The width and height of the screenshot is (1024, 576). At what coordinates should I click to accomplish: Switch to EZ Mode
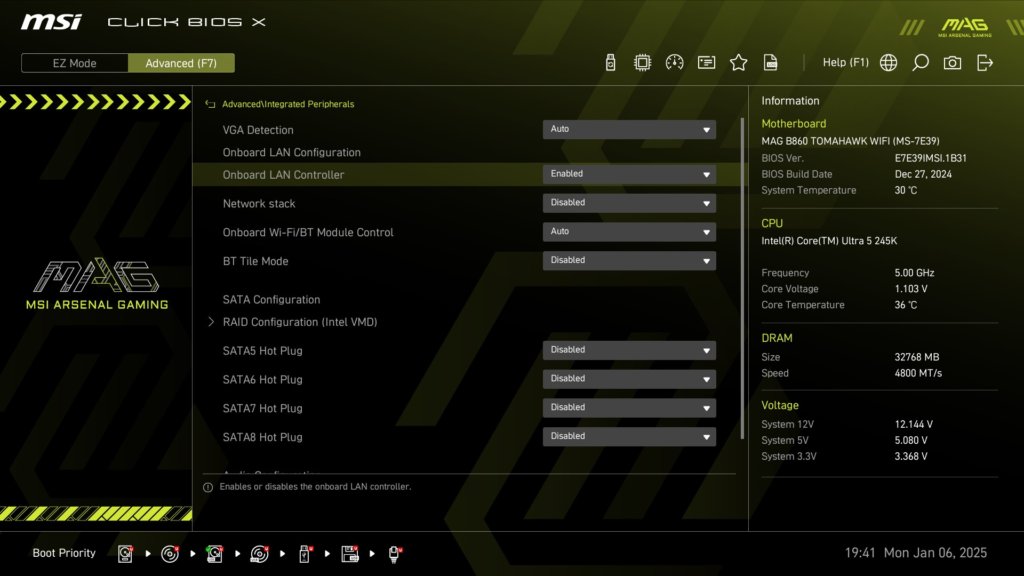[73, 62]
